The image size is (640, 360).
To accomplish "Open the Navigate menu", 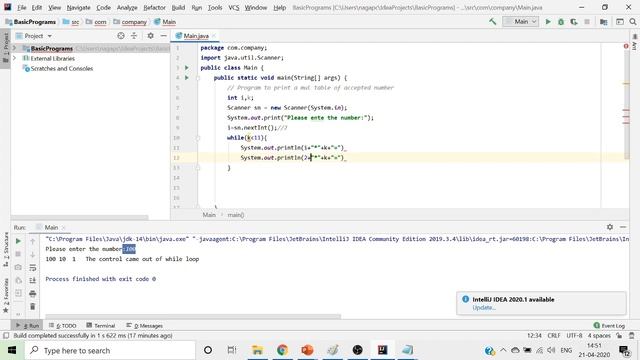I will click(78, 7).
